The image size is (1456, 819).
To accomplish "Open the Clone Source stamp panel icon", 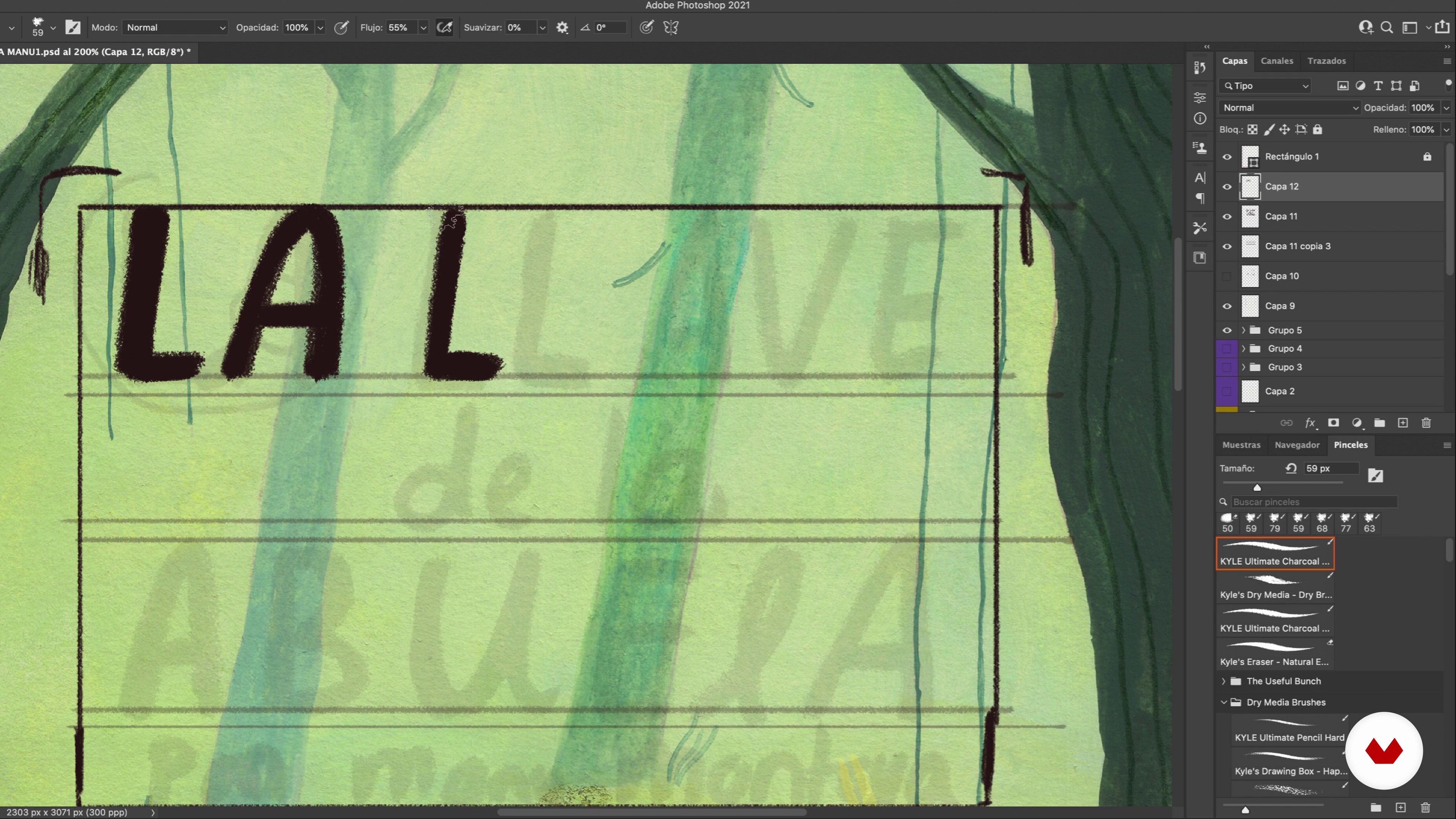I will [1199, 147].
